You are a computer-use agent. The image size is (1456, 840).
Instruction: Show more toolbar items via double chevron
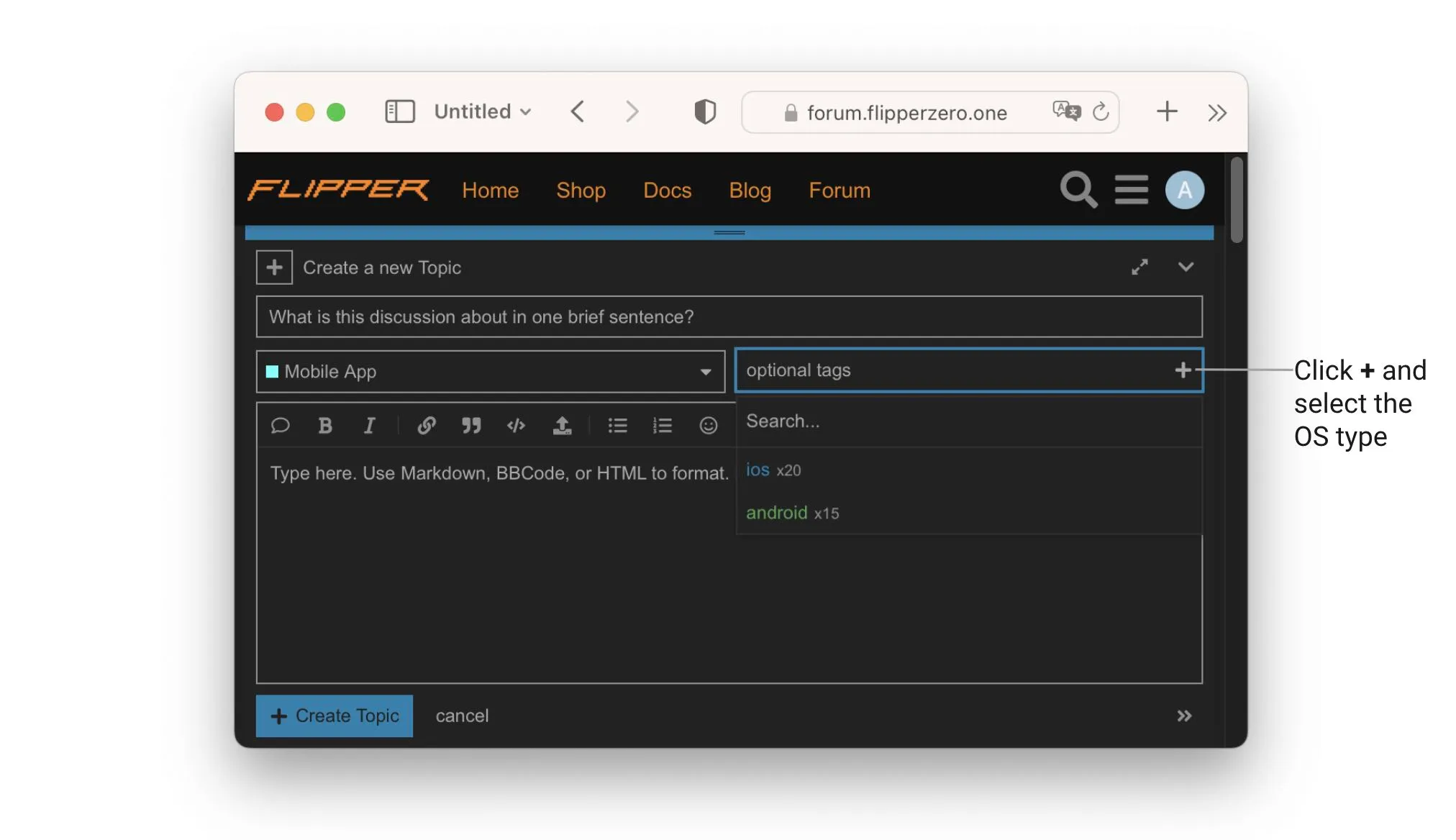pyautogui.click(x=1217, y=113)
